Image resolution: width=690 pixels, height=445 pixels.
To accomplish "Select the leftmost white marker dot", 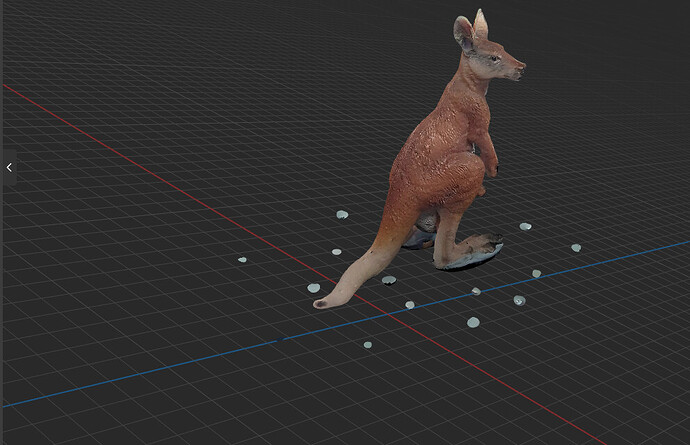I will (242, 260).
